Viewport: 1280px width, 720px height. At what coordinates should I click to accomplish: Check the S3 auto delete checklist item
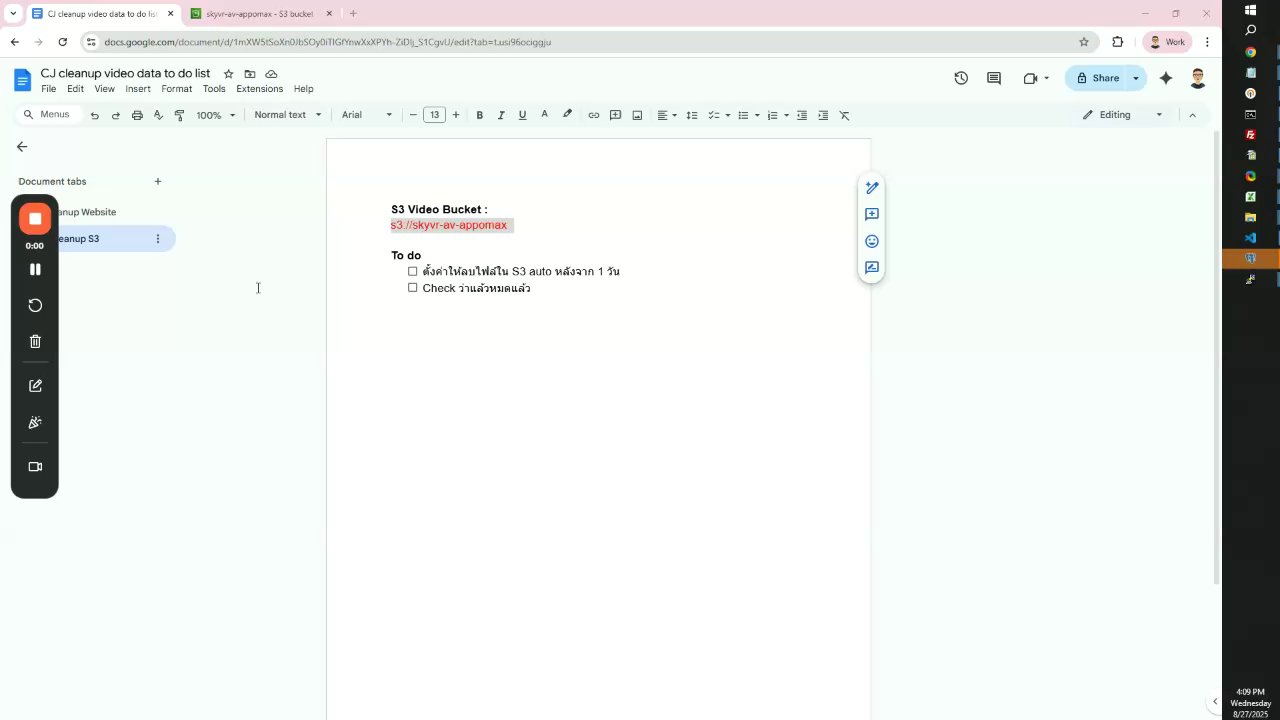pos(412,272)
